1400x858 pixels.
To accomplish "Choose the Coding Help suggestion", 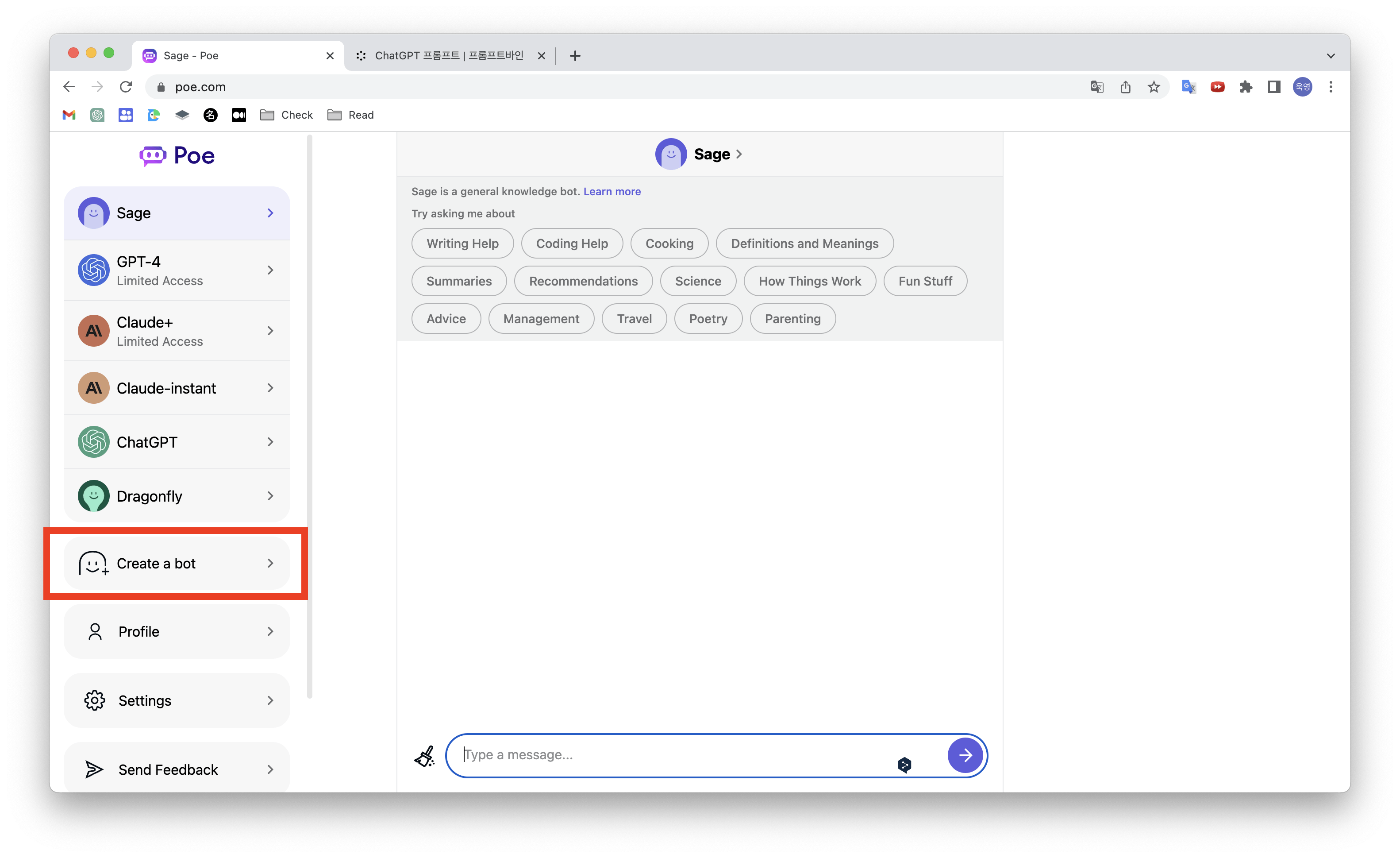I will (x=572, y=243).
